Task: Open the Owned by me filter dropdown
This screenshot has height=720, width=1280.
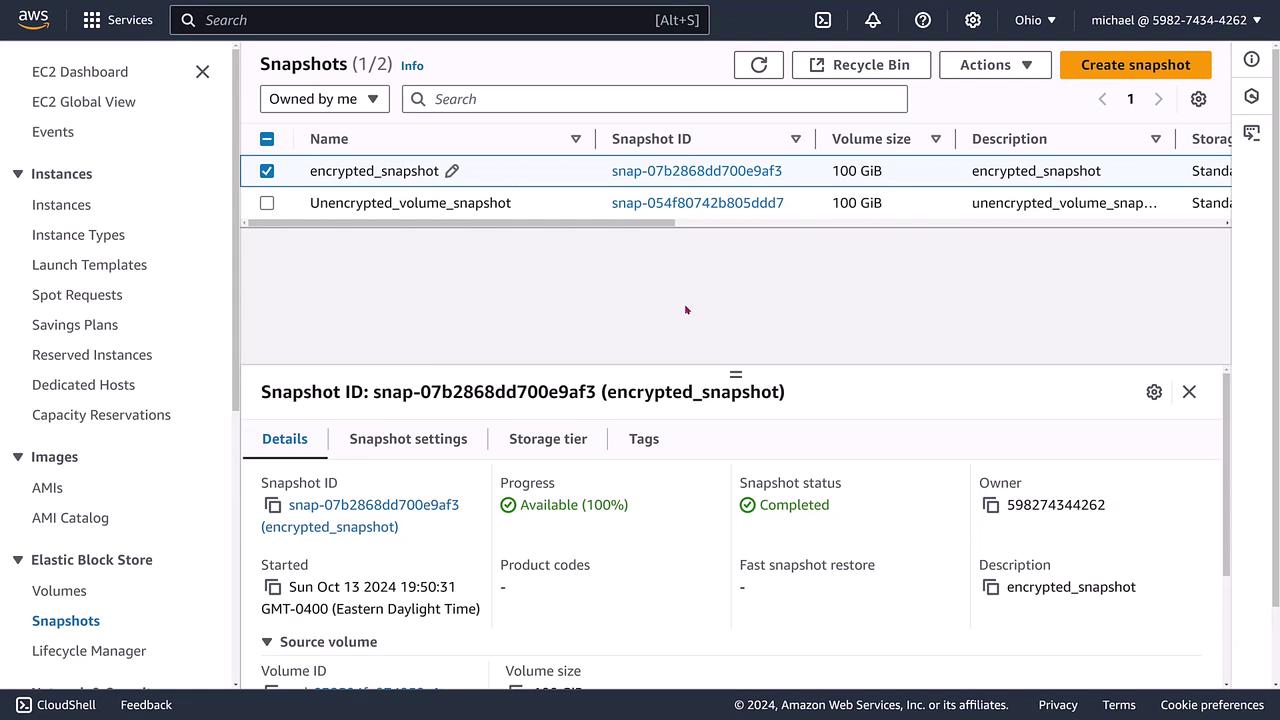Action: pyautogui.click(x=324, y=99)
